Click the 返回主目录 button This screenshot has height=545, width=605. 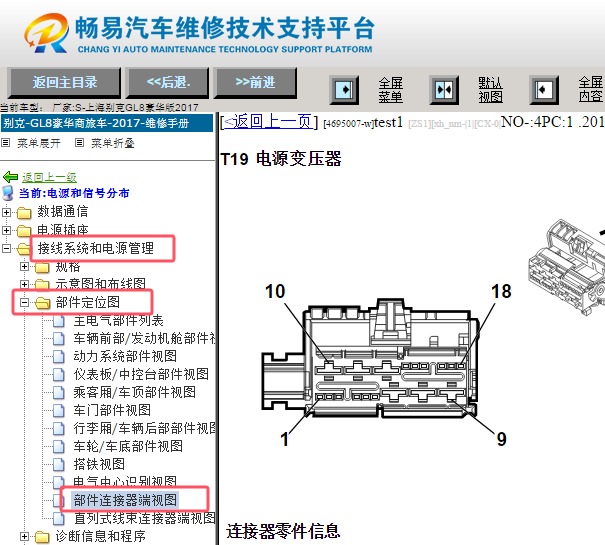(64, 82)
